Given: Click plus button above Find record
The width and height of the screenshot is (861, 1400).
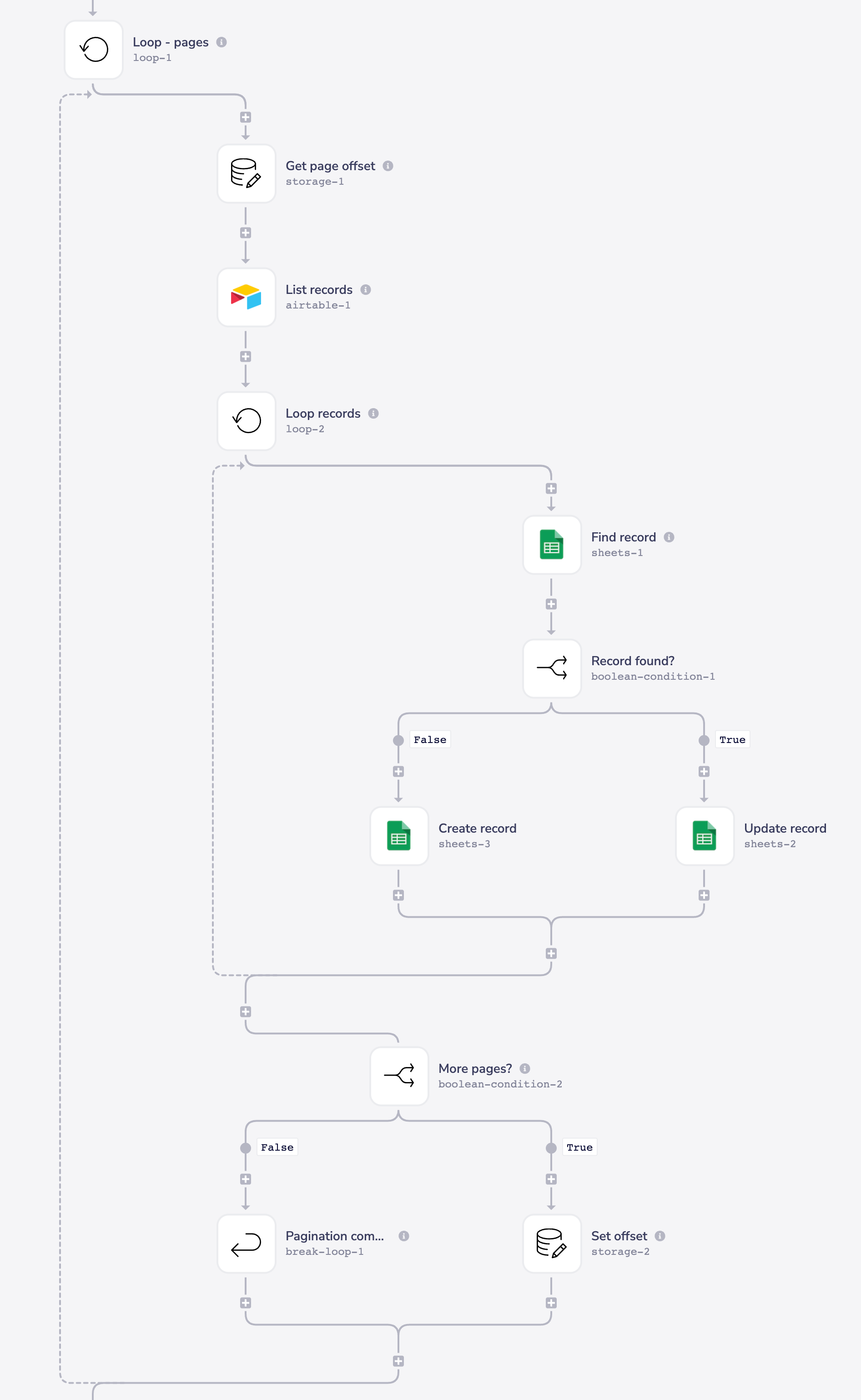Looking at the screenshot, I should [x=551, y=489].
